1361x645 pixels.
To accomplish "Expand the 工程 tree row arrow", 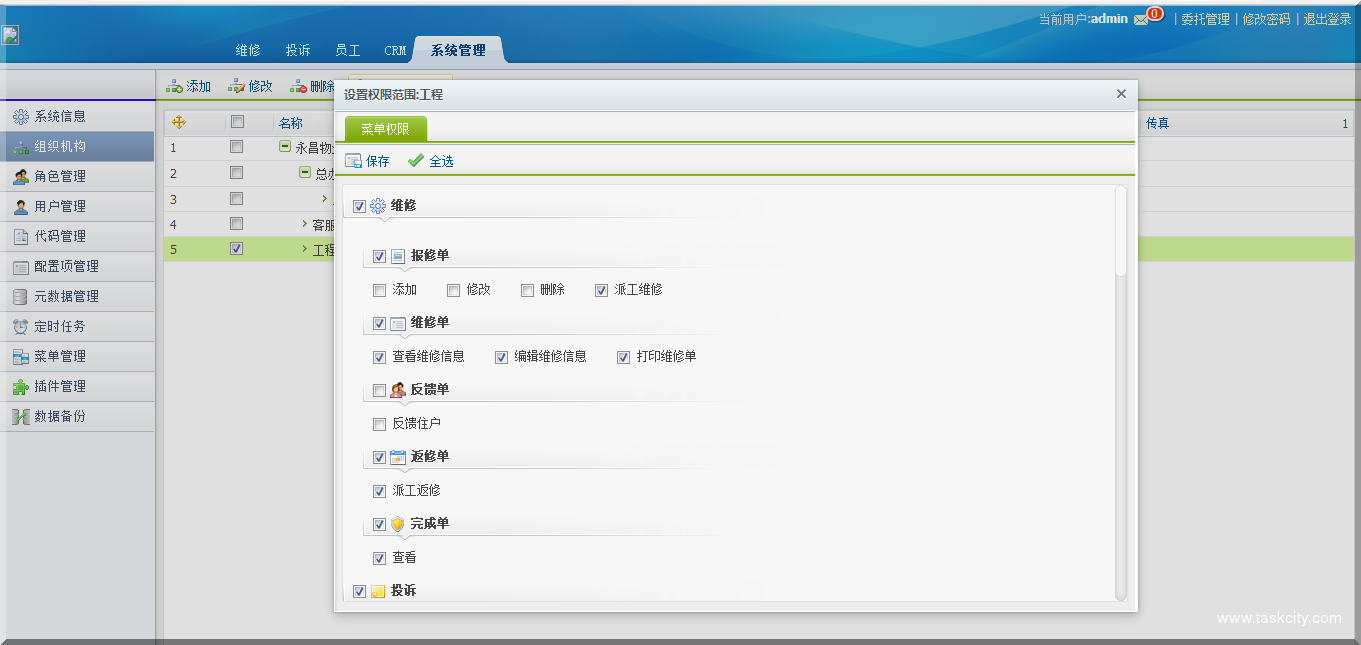I will tap(305, 249).
